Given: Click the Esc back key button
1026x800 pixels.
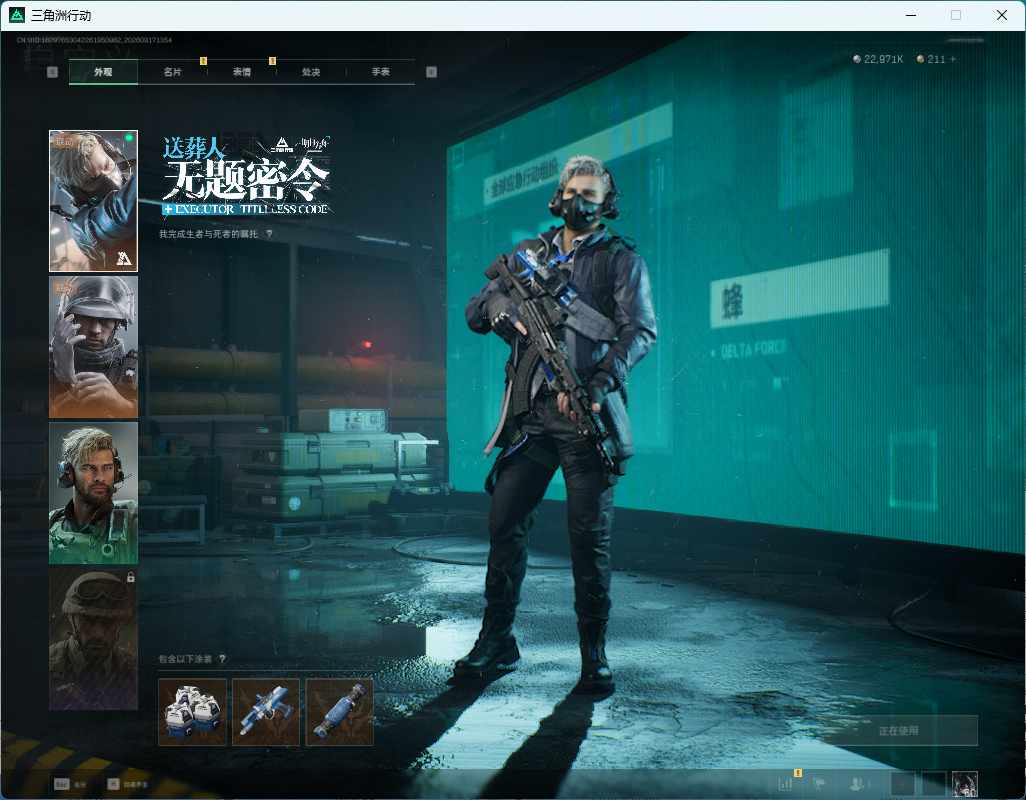Looking at the screenshot, I should (x=70, y=784).
